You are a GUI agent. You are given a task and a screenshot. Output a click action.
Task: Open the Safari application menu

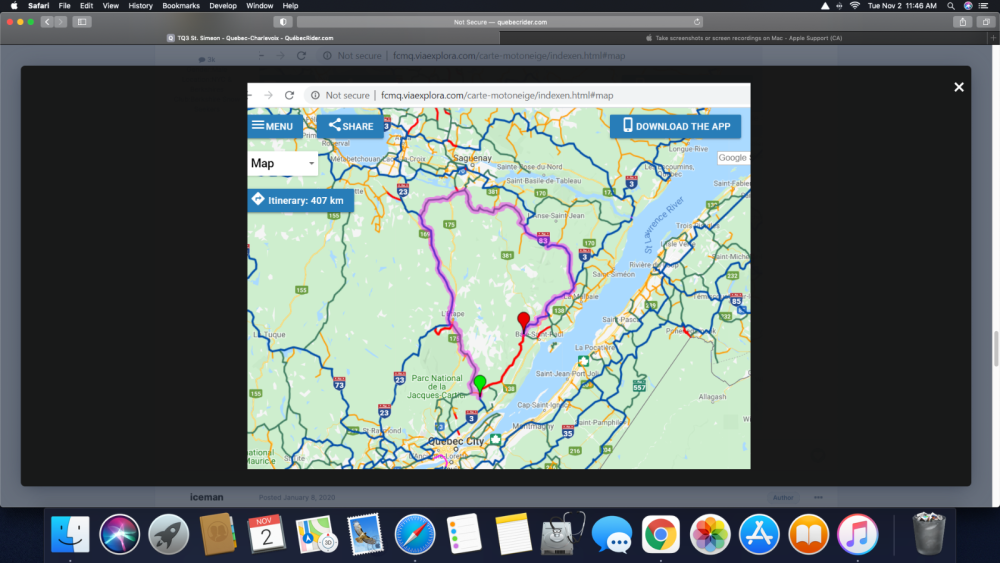[38, 6]
